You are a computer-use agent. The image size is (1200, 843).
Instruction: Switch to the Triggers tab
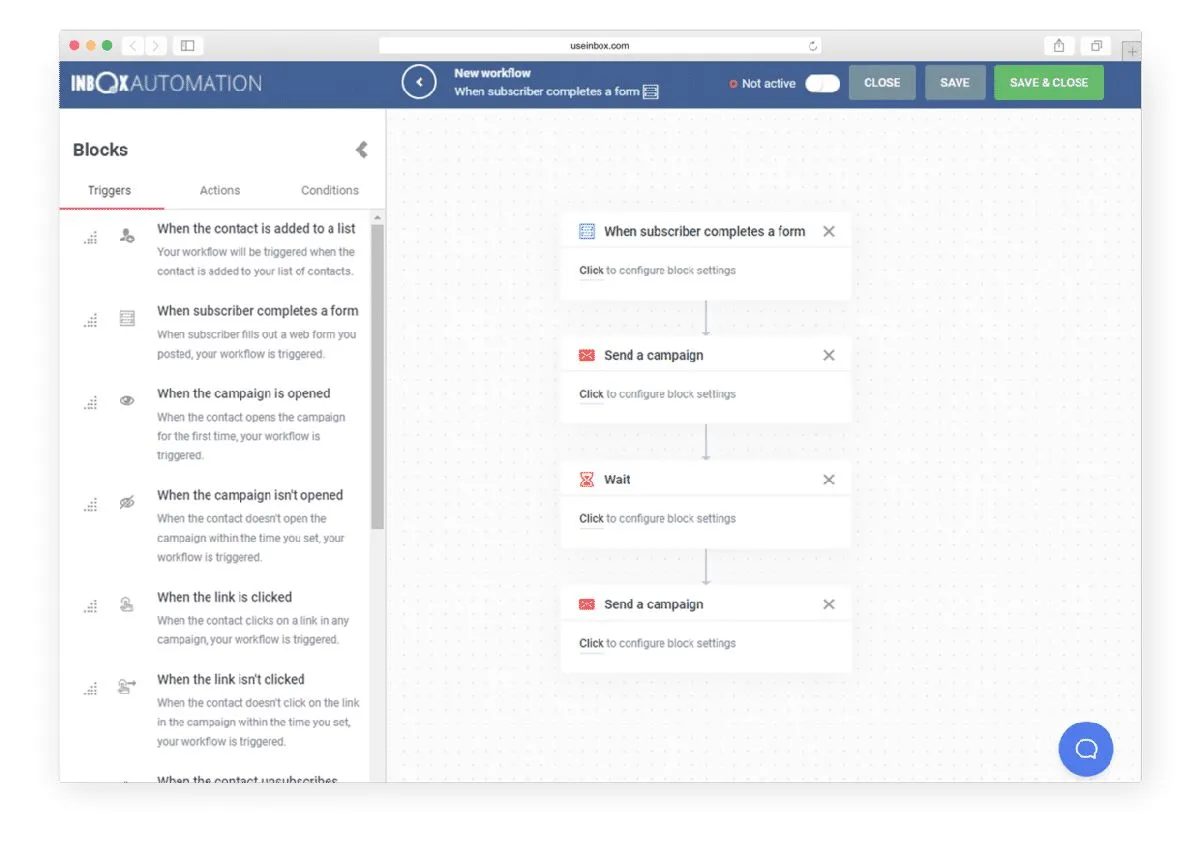coord(109,190)
